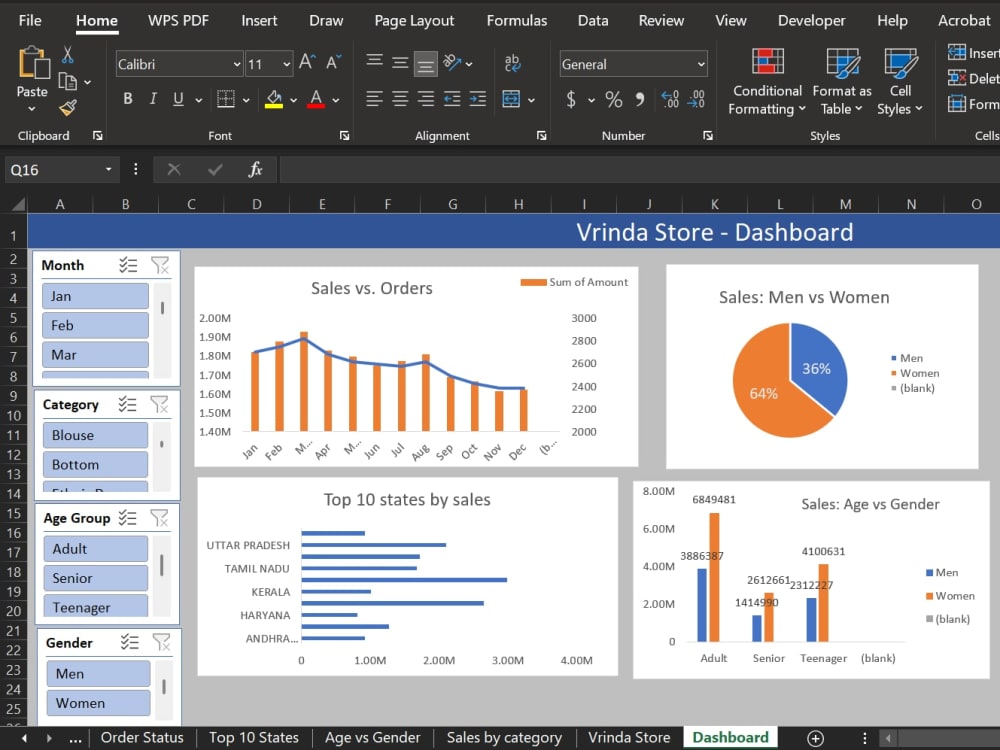Filter by Feb in Month slicer
The image size is (1000, 750).
[96, 325]
